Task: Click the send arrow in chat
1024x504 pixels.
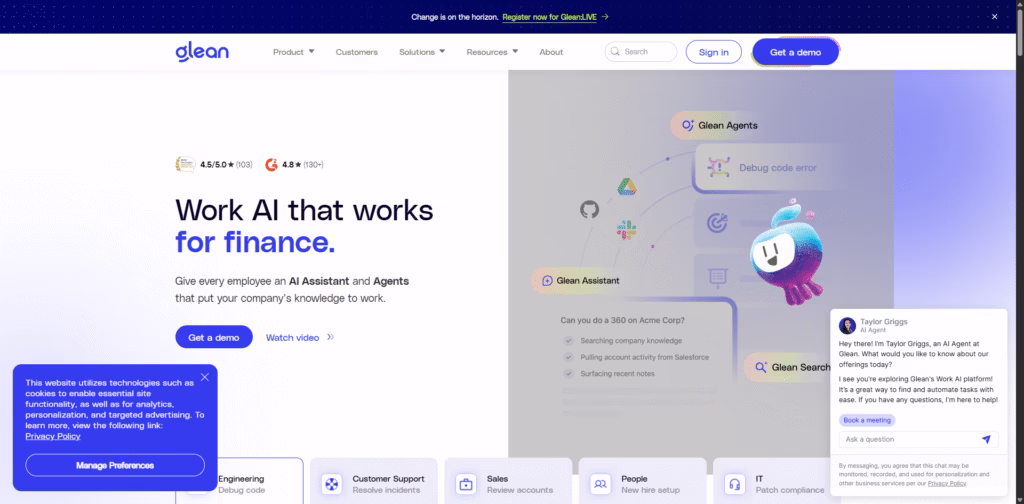Action: 985,439
